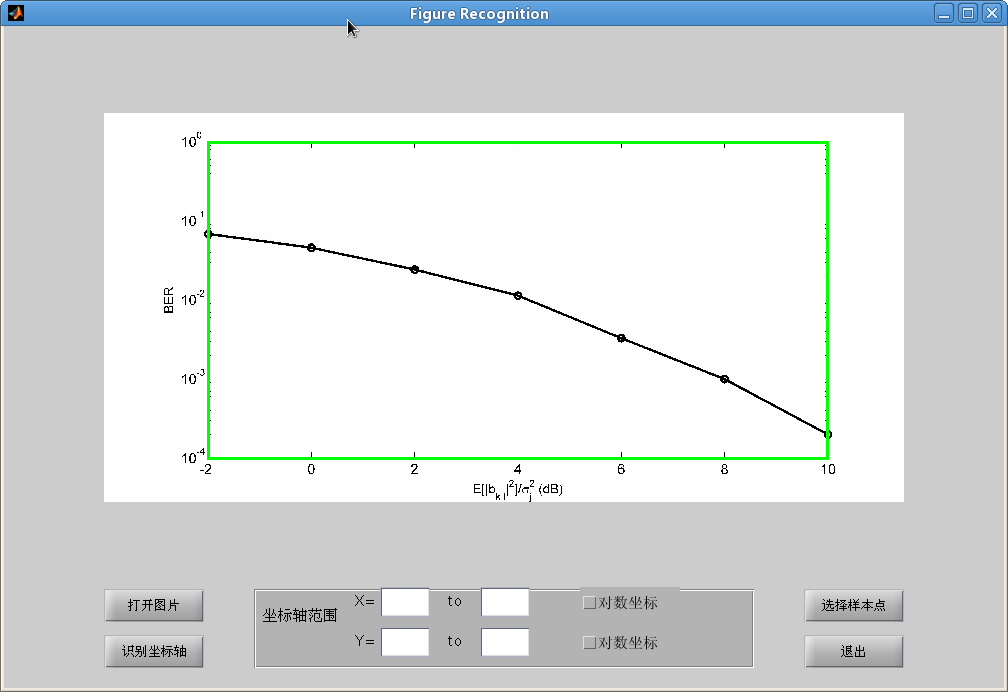Viewport: 1008px width, 692px height.
Task: Close the Figure Recognition window
Action: point(992,13)
